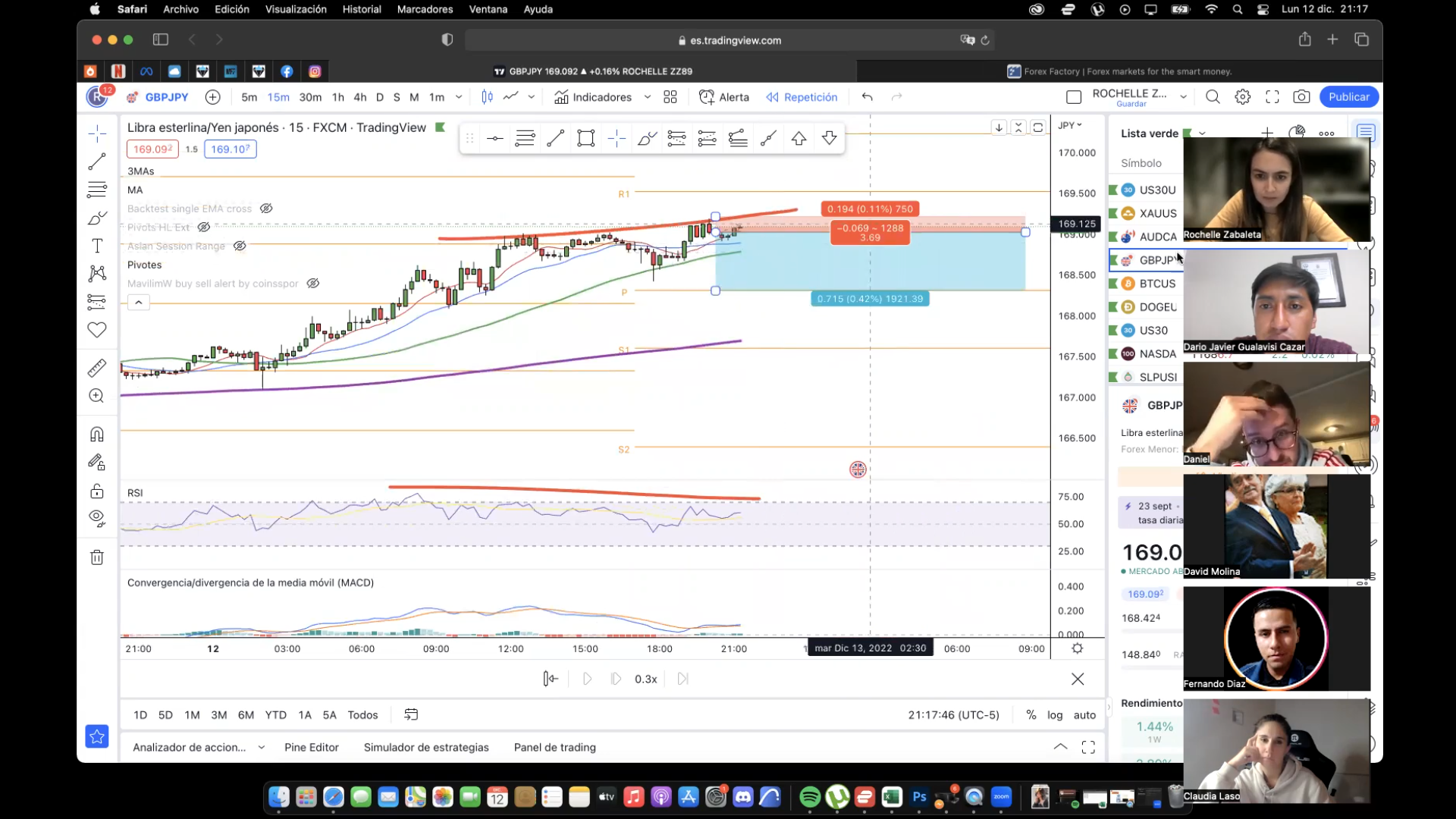Viewport: 1456px width, 819px height.
Task: Open the chart patterns tool
Action: click(97, 273)
